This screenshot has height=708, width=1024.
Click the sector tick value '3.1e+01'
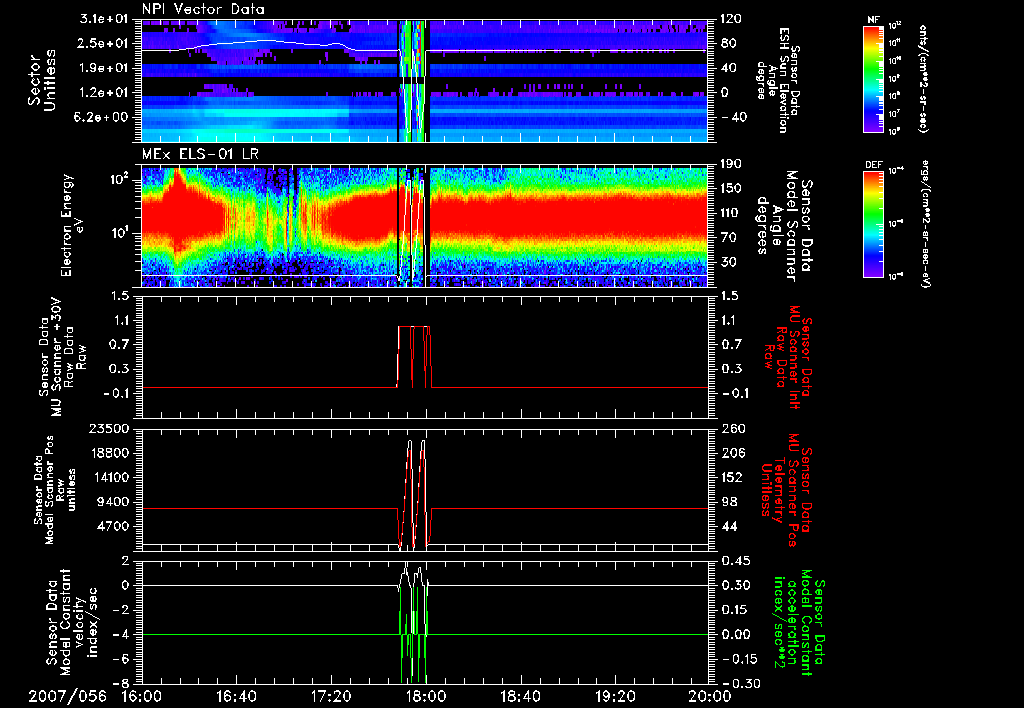104,20
